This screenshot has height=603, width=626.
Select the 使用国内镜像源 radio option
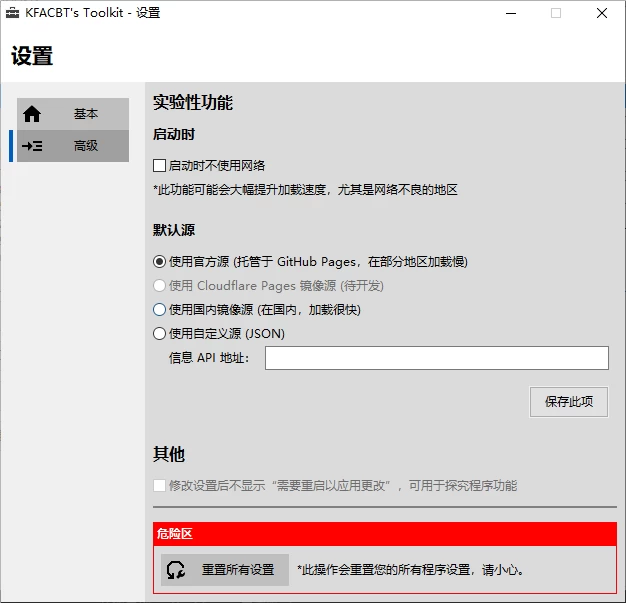160,310
